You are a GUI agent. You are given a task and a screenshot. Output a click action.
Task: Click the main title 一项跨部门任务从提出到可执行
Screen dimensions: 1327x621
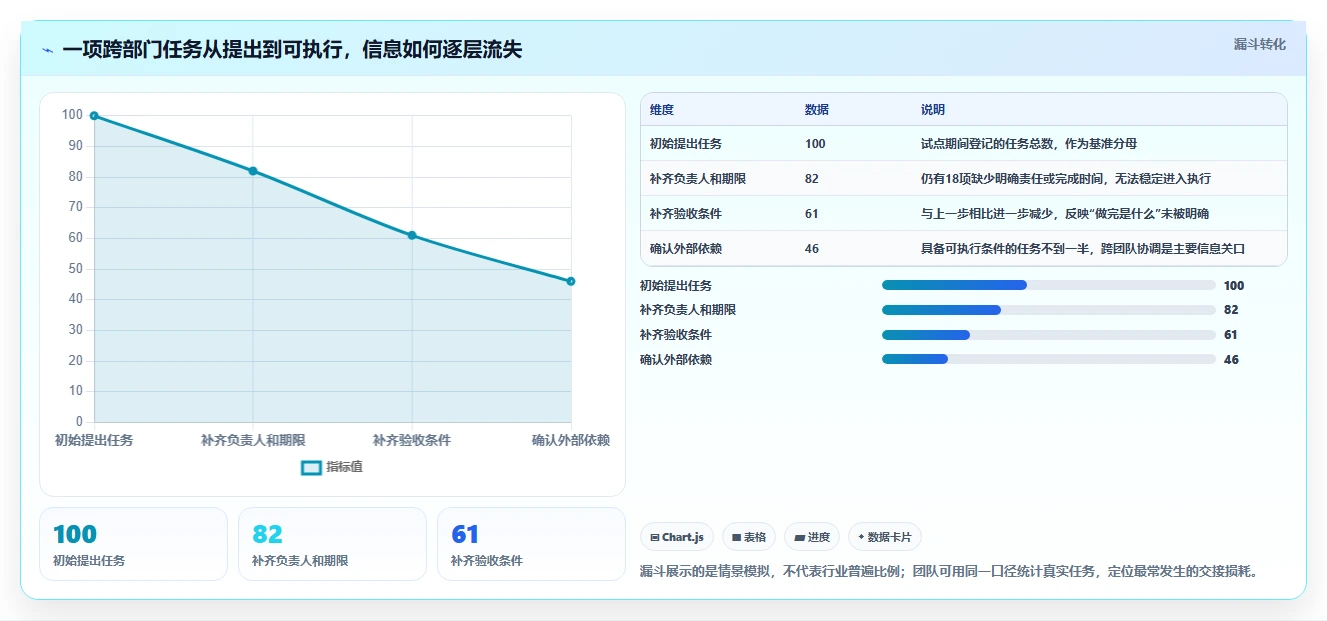[x=292, y=50]
